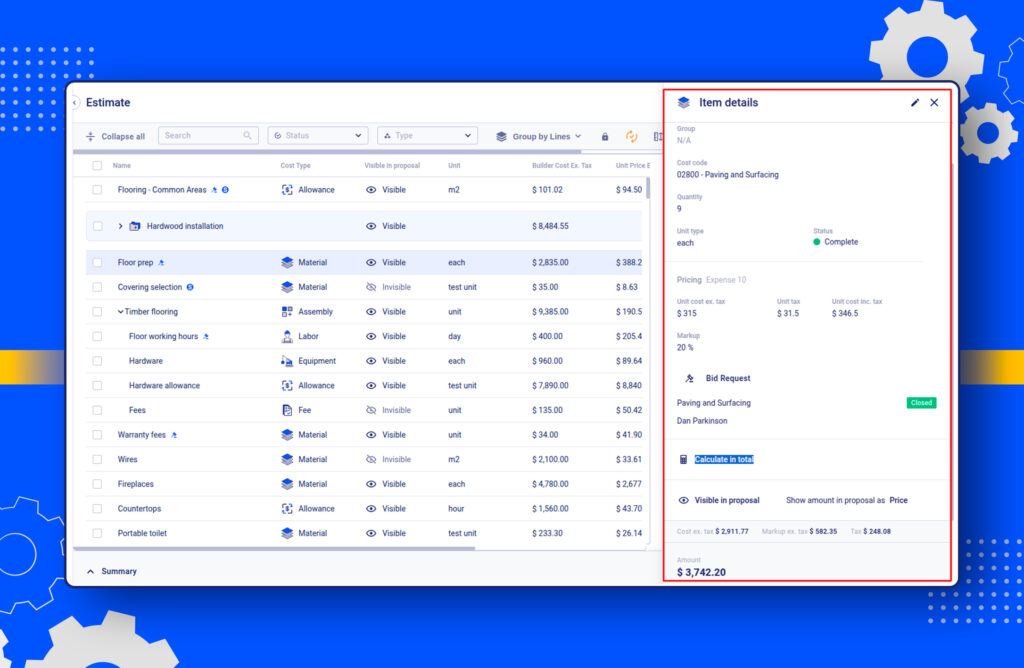
Task: Check the Floor prep row checkbox
Action: (x=97, y=262)
